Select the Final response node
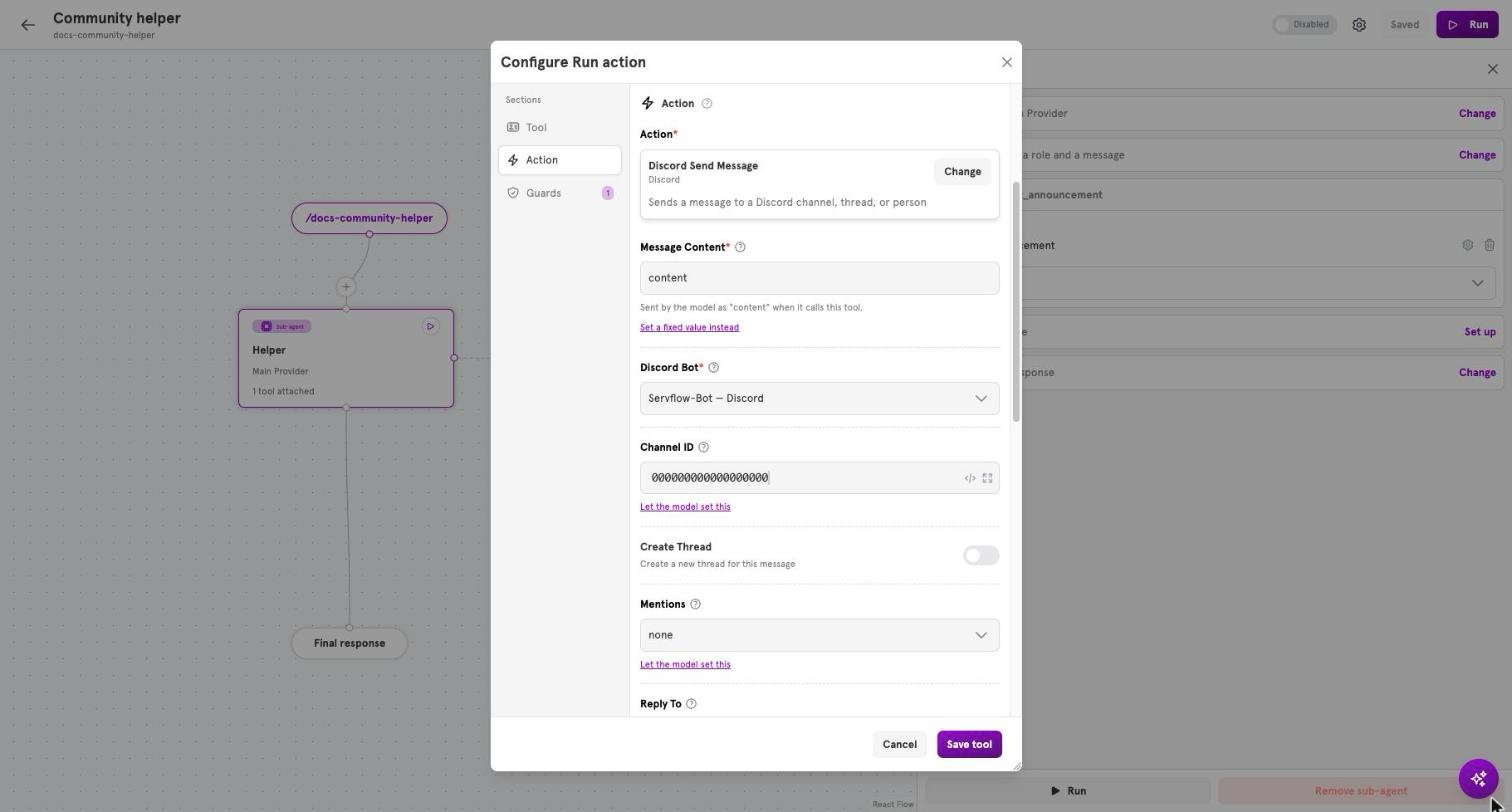 tap(349, 643)
